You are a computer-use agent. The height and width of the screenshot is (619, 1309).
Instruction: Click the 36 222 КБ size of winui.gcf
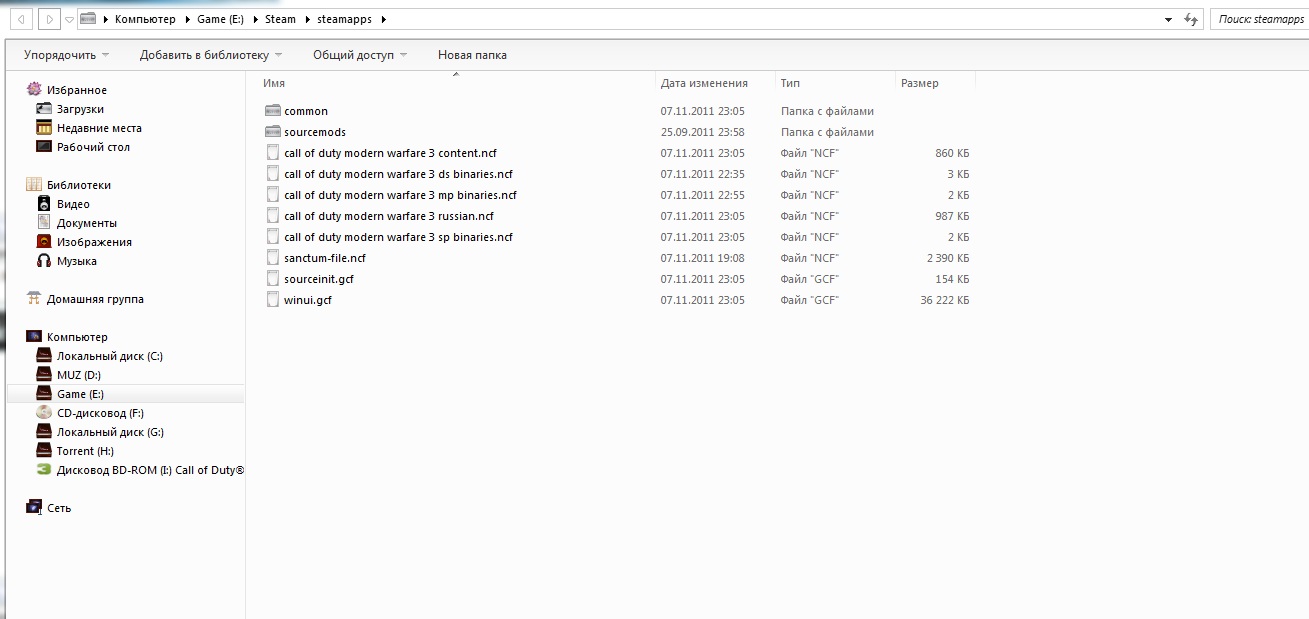point(945,300)
